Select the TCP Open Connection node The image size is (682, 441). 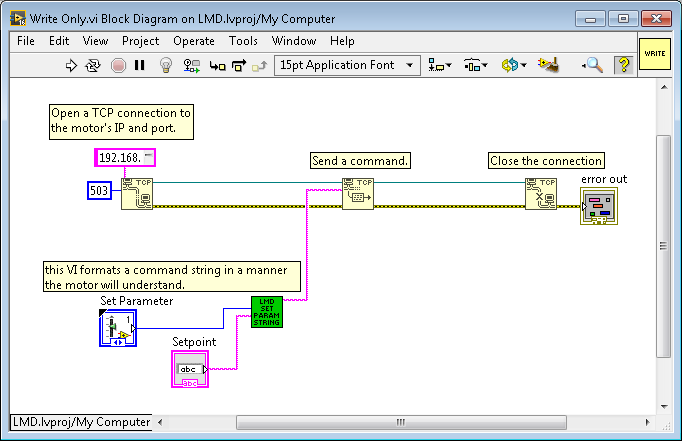pos(137,194)
